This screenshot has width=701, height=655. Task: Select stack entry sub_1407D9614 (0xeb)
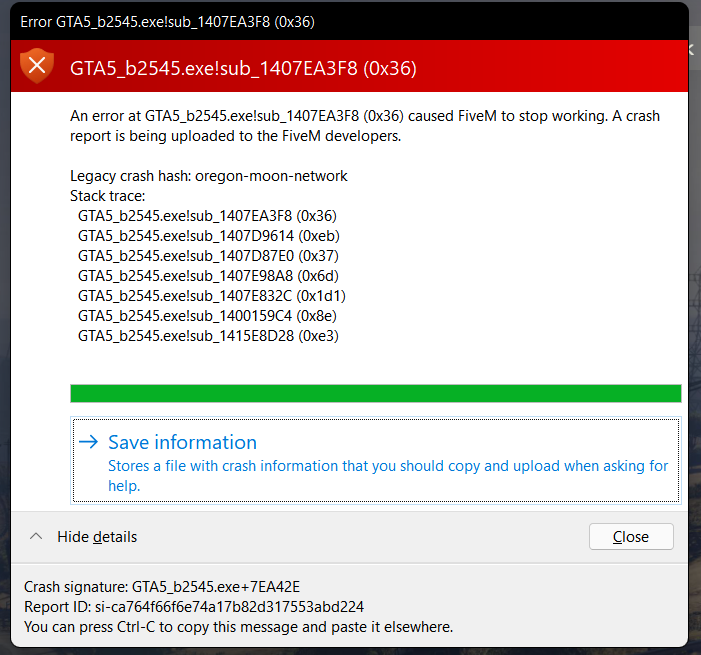point(209,236)
